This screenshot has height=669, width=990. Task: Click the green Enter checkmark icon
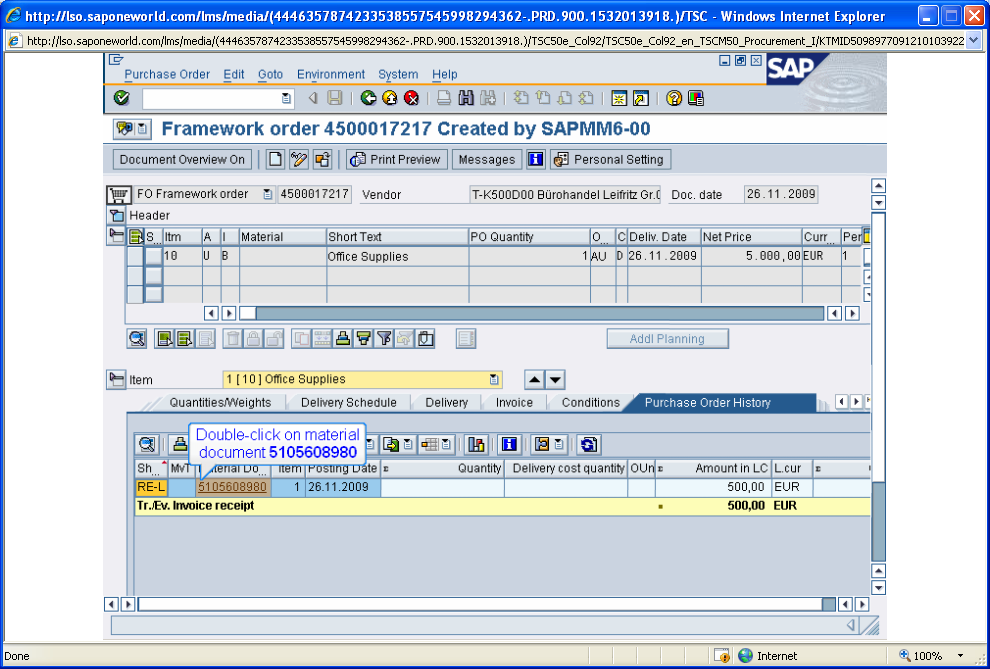pos(121,98)
